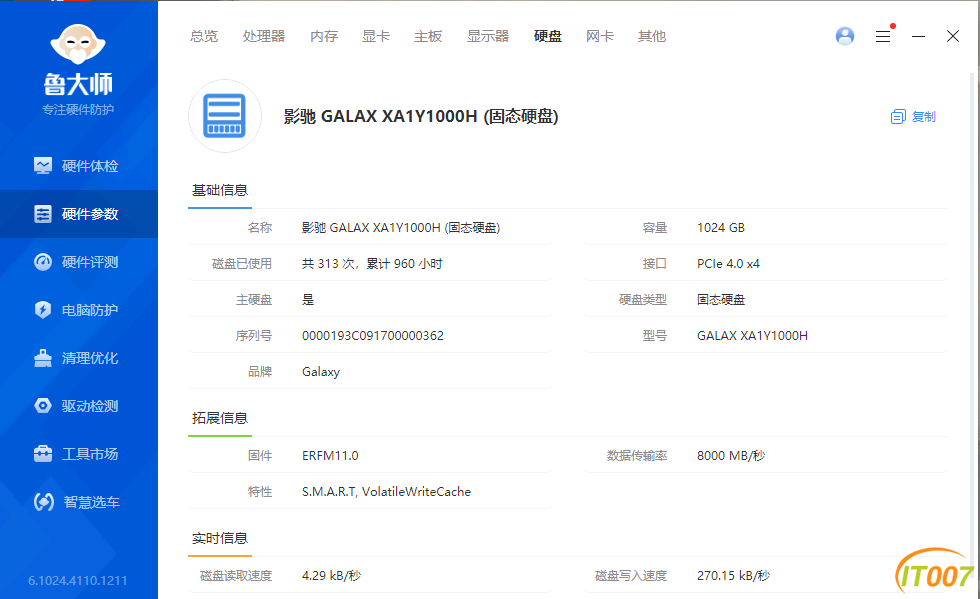Viewport: 980px width, 599px height.
Task: Switch to the 内存 tab
Action: [324, 36]
